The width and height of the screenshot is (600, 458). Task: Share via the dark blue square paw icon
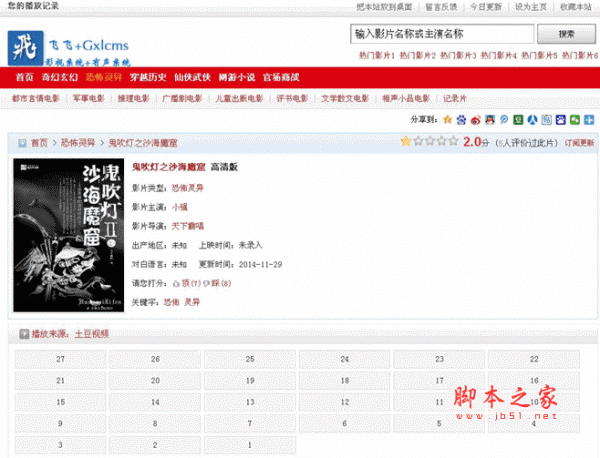tap(561, 120)
